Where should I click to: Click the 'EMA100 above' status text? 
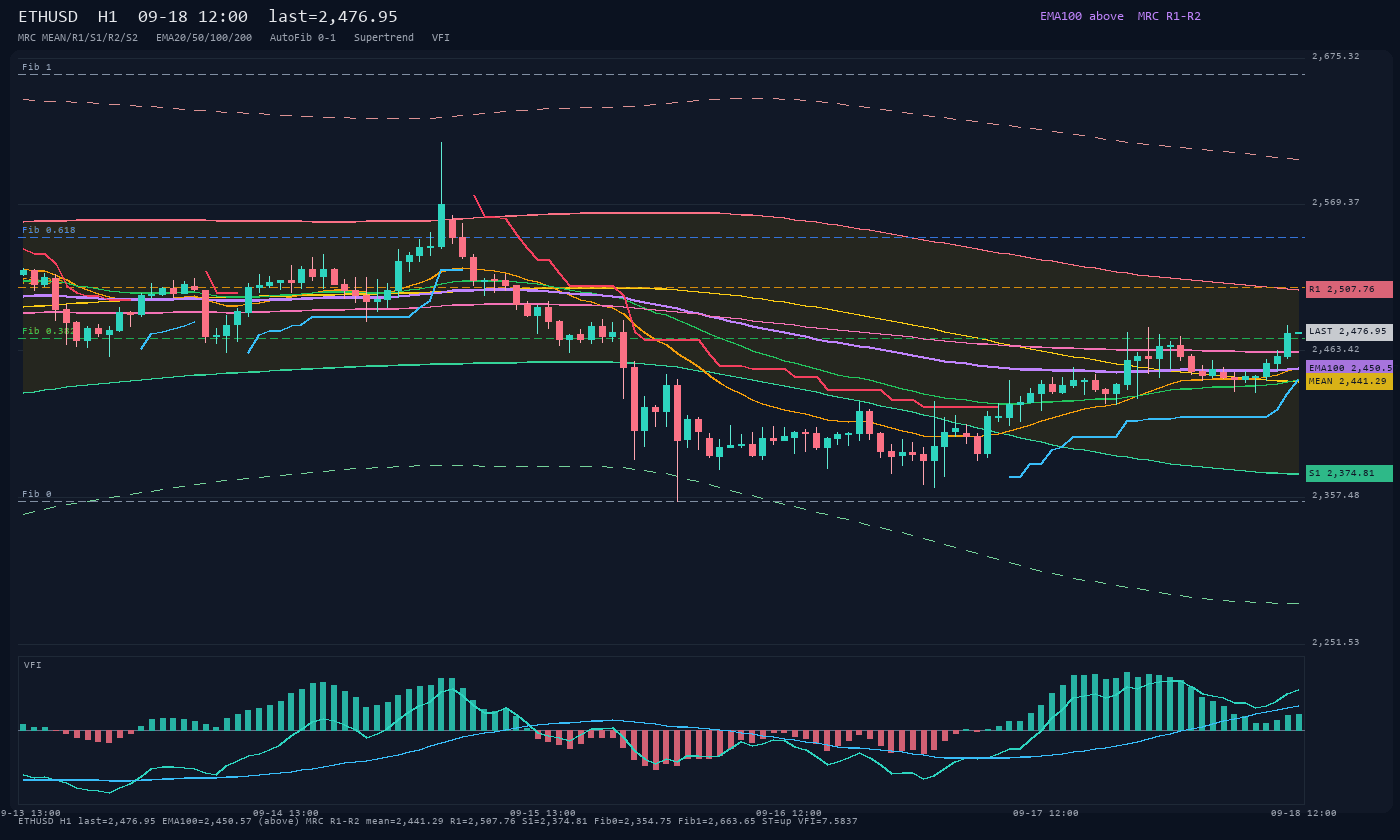1081,16
